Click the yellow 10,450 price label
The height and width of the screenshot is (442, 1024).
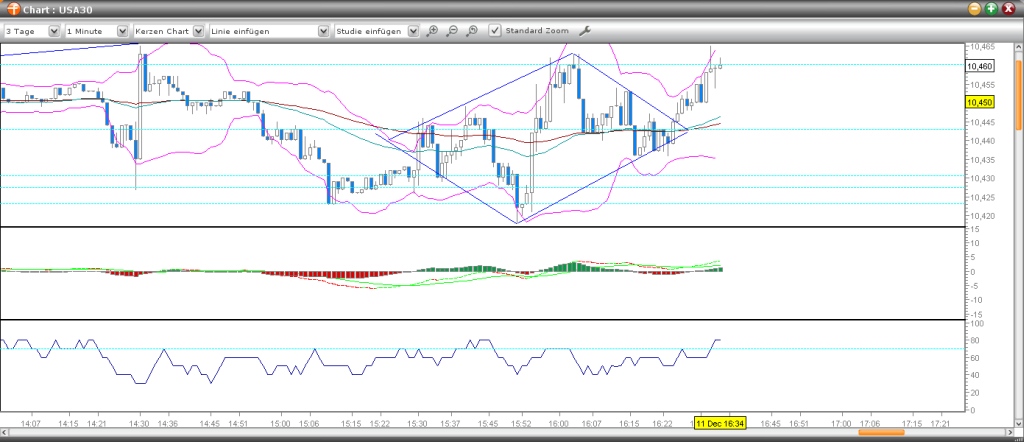pos(980,103)
